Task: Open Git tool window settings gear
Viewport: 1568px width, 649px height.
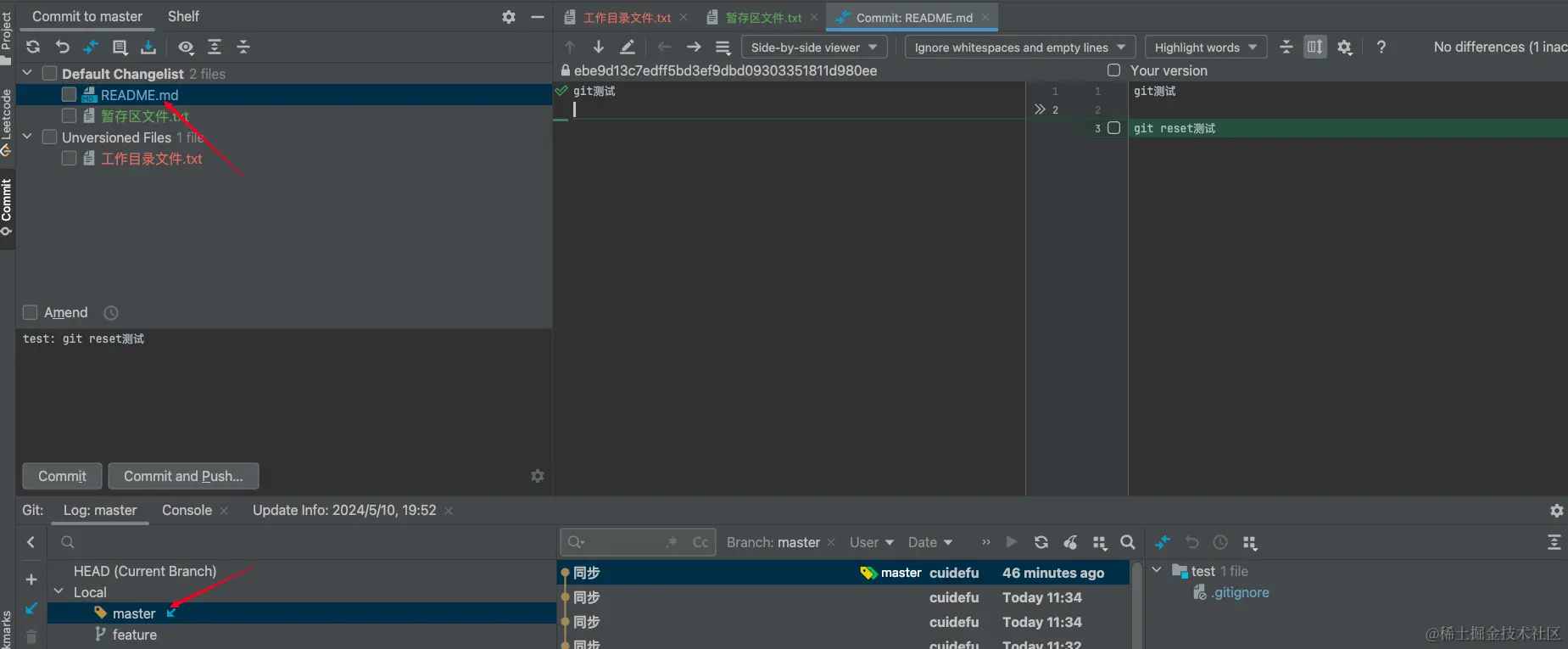Action: (x=1557, y=511)
